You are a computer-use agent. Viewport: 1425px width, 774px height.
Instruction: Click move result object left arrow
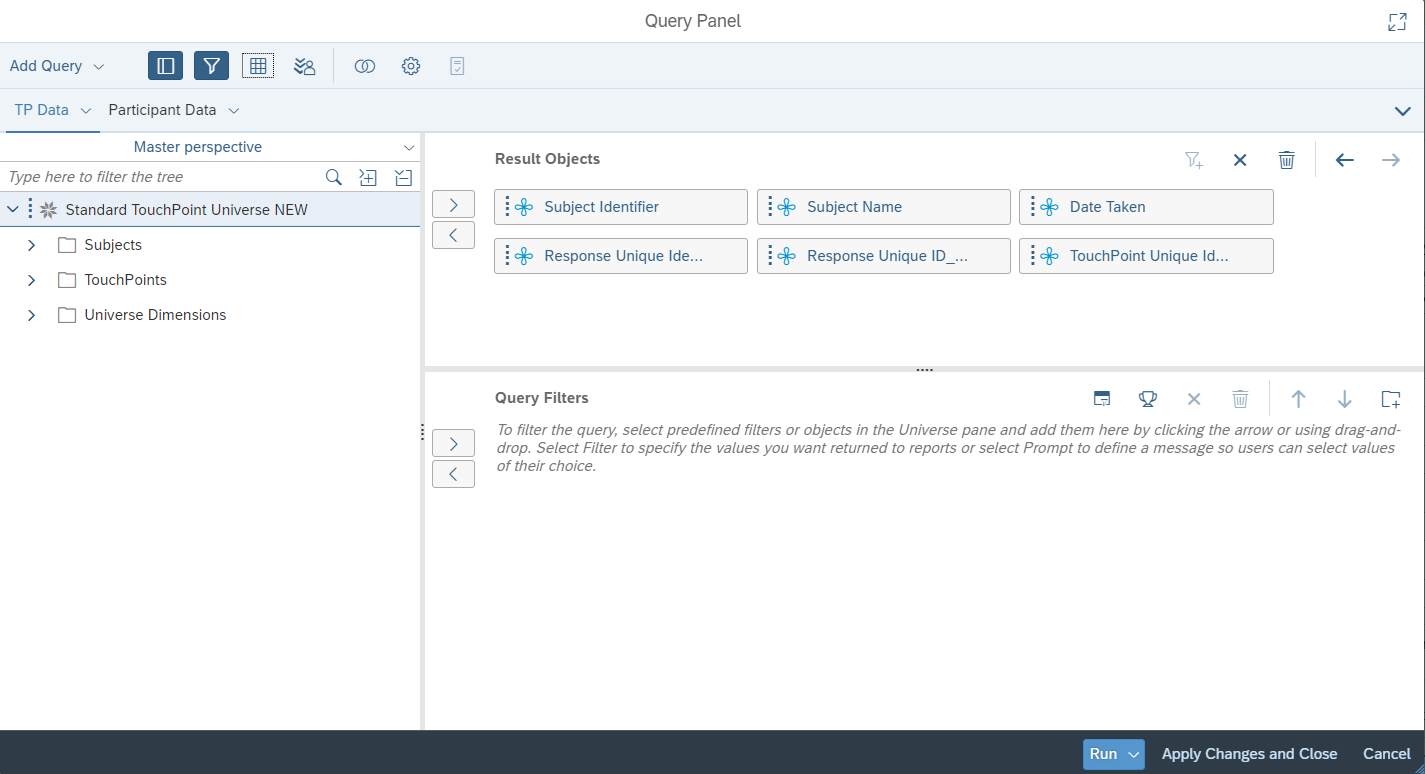coord(1345,160)
